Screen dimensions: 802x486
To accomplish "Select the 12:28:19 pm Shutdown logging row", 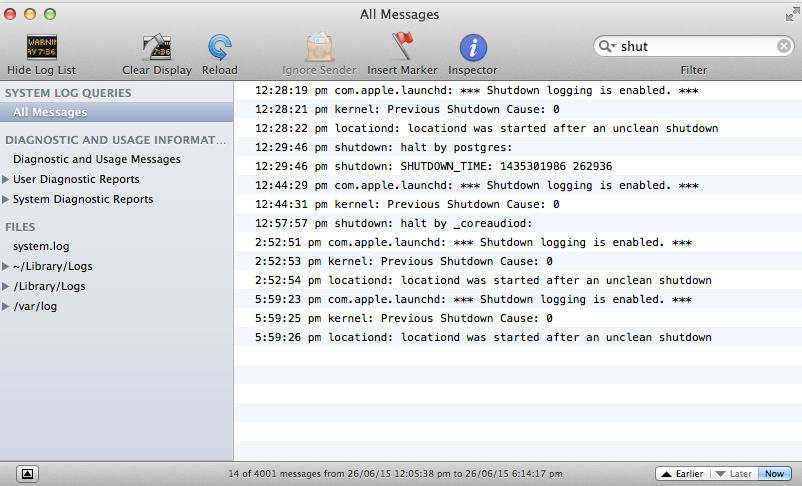I will tap(518, 91).
